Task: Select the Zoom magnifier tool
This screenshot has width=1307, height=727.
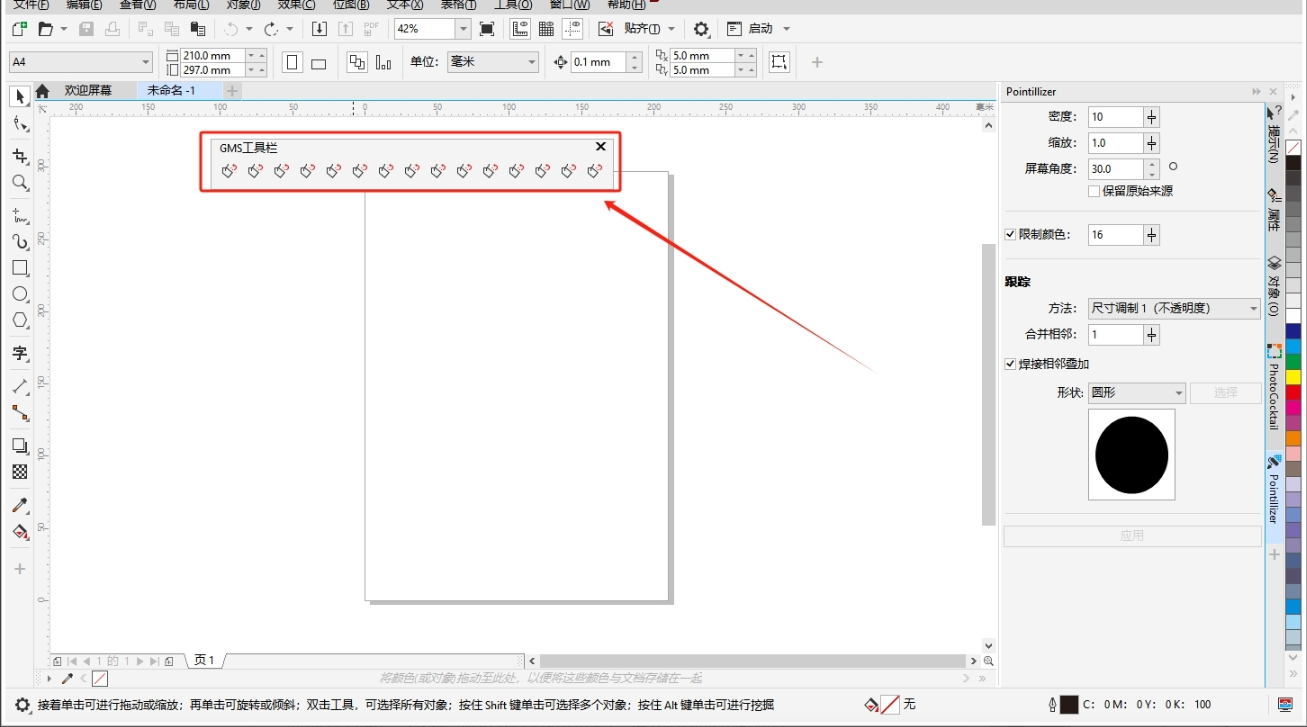Action: tap(20, 182)
